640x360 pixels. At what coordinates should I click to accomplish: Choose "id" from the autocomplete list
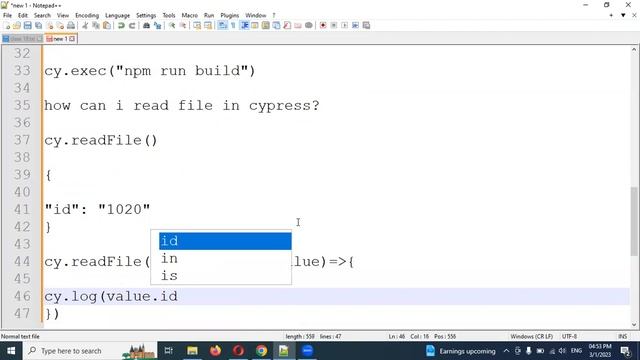point(225,241)
